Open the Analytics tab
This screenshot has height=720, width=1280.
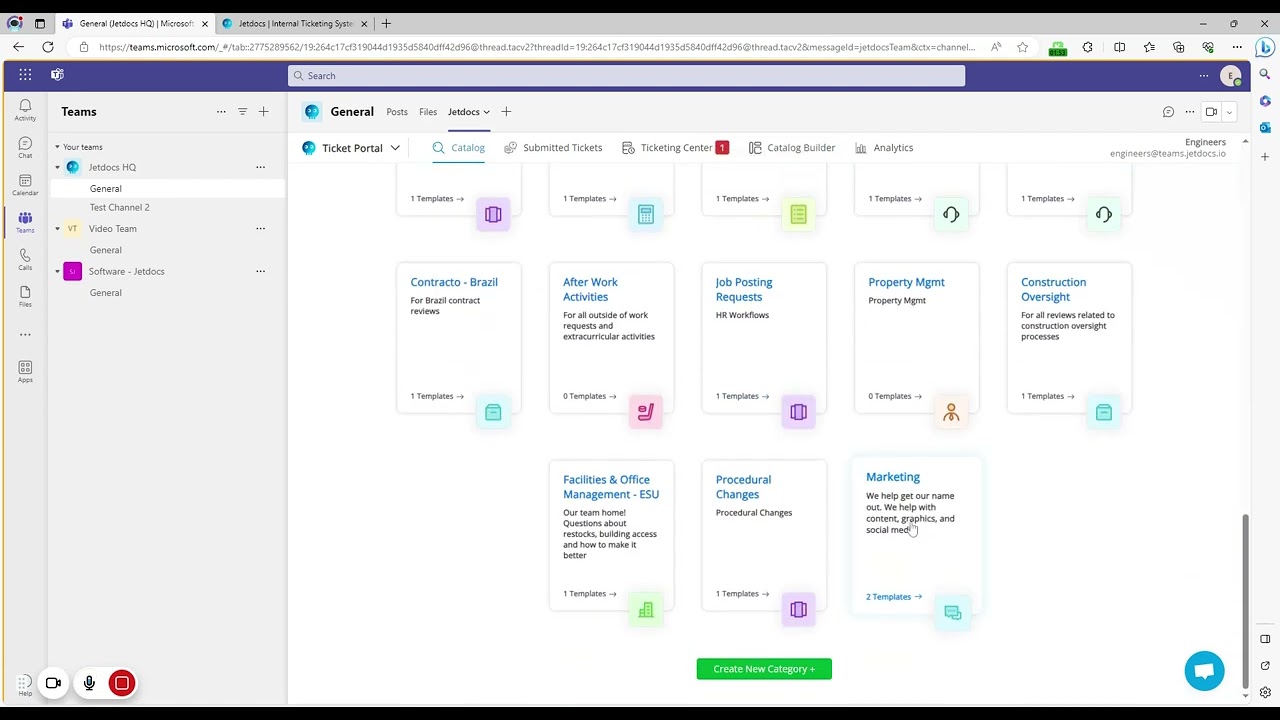point(884,148)
